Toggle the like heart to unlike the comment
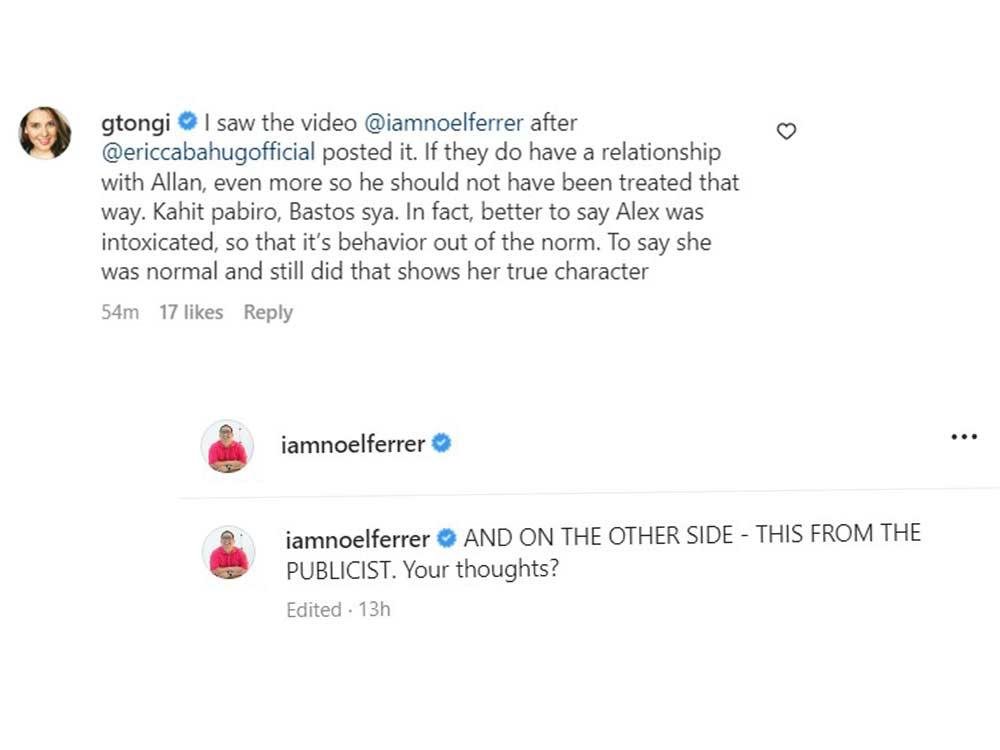This screenshot has width=1000, height=750. pos(786,131)
